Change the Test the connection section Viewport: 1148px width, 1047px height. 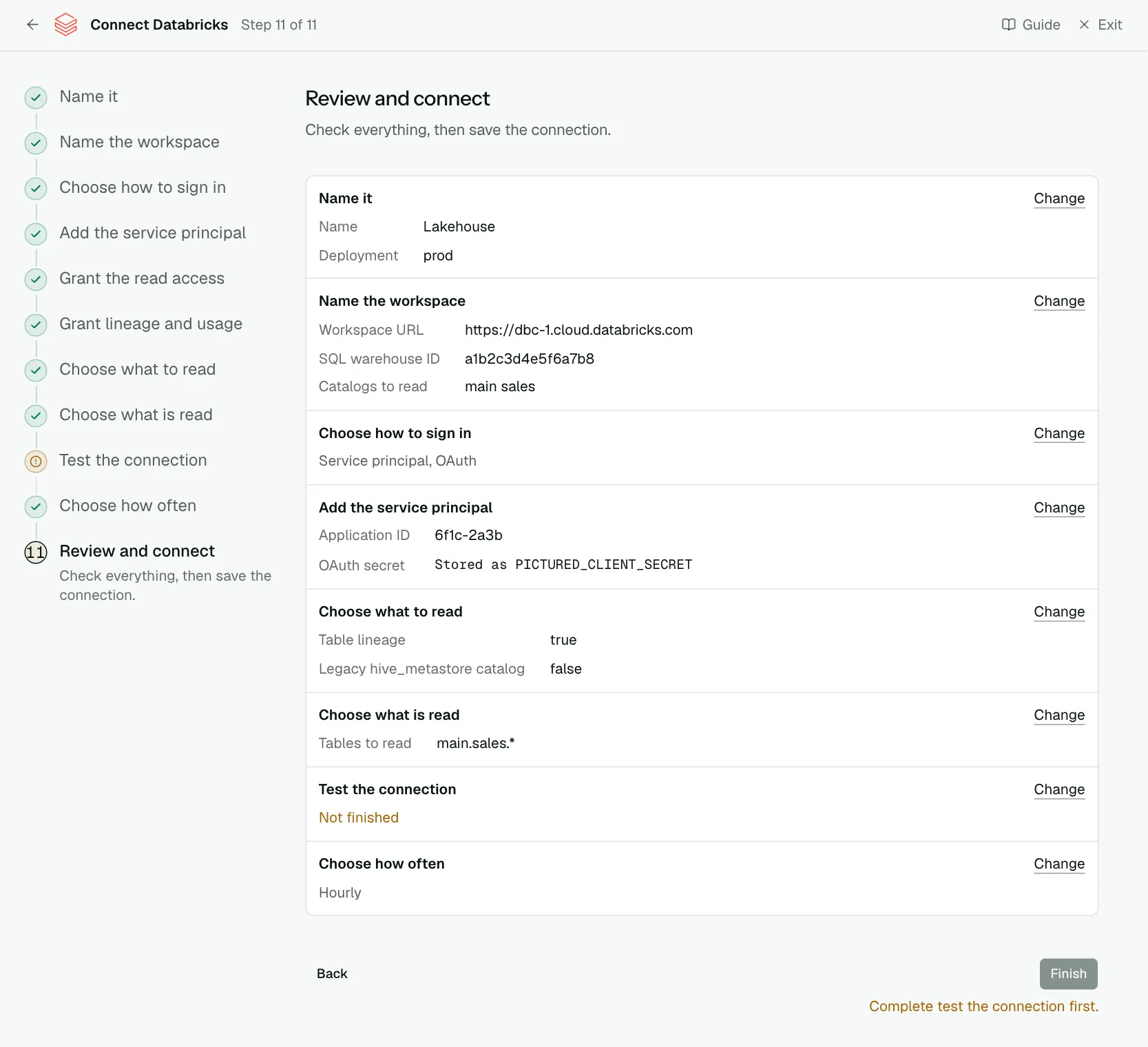[x=1059, y=789]
